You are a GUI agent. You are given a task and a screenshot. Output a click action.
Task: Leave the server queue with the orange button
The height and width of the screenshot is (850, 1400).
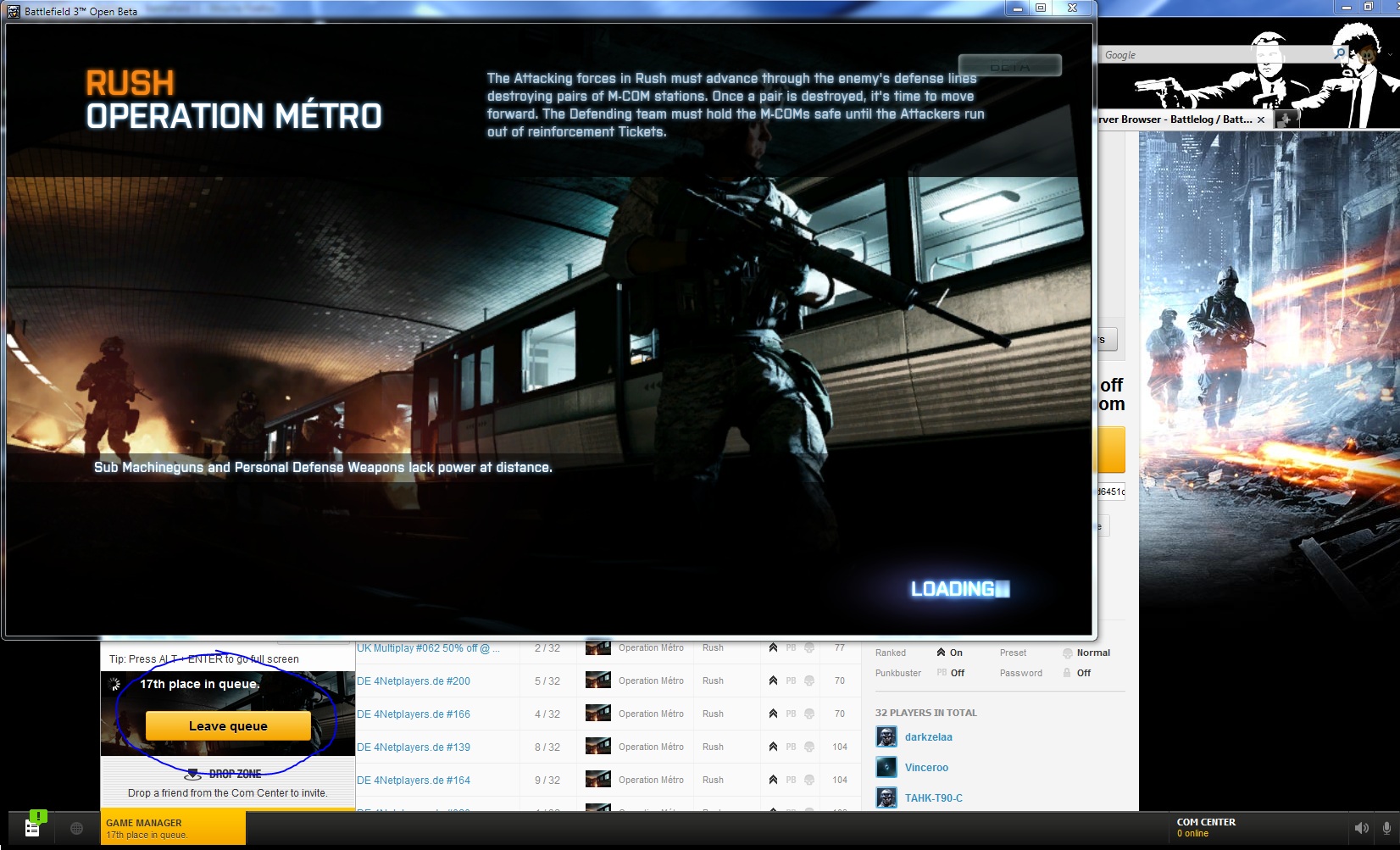[x=228, y=726]
